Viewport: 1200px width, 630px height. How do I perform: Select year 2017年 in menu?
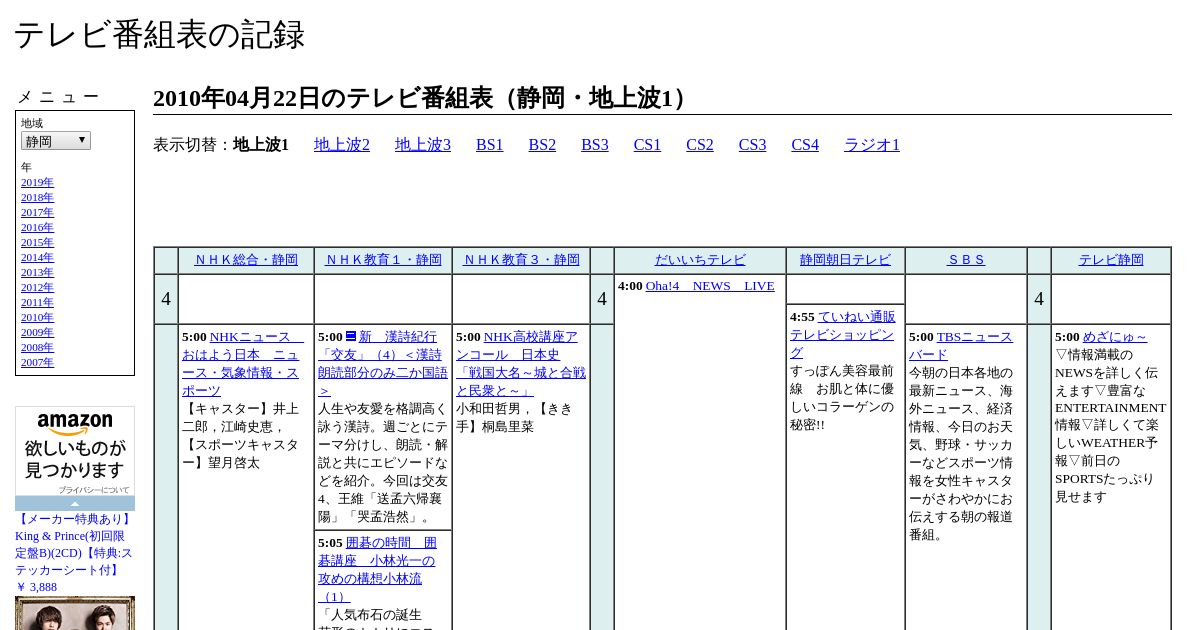coord(37,212)
